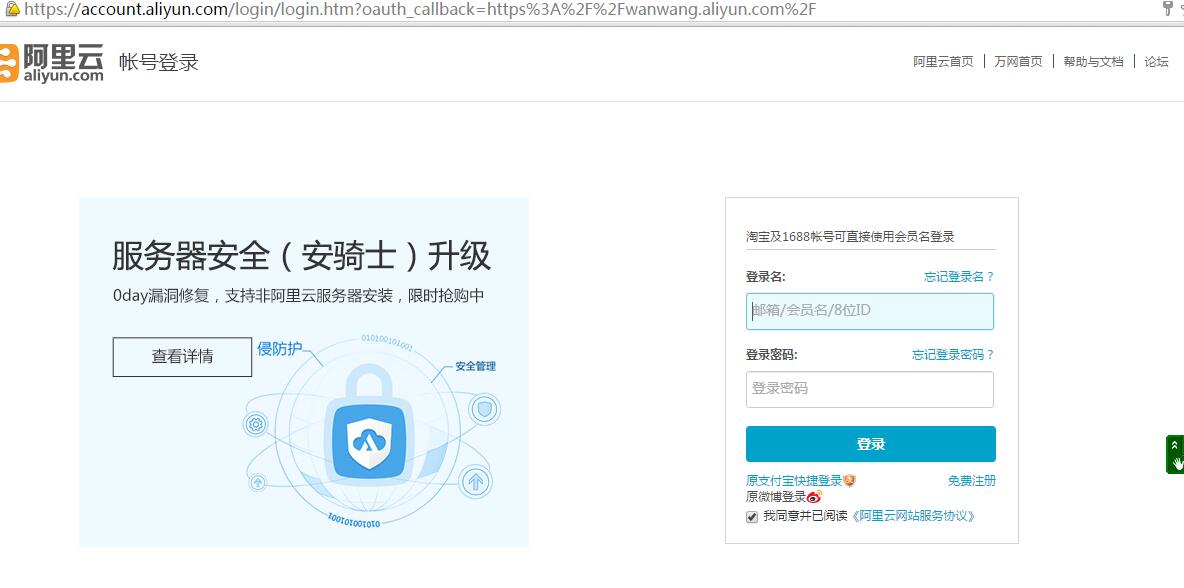Visit the 论坛 link in the header

[1156, 61]
